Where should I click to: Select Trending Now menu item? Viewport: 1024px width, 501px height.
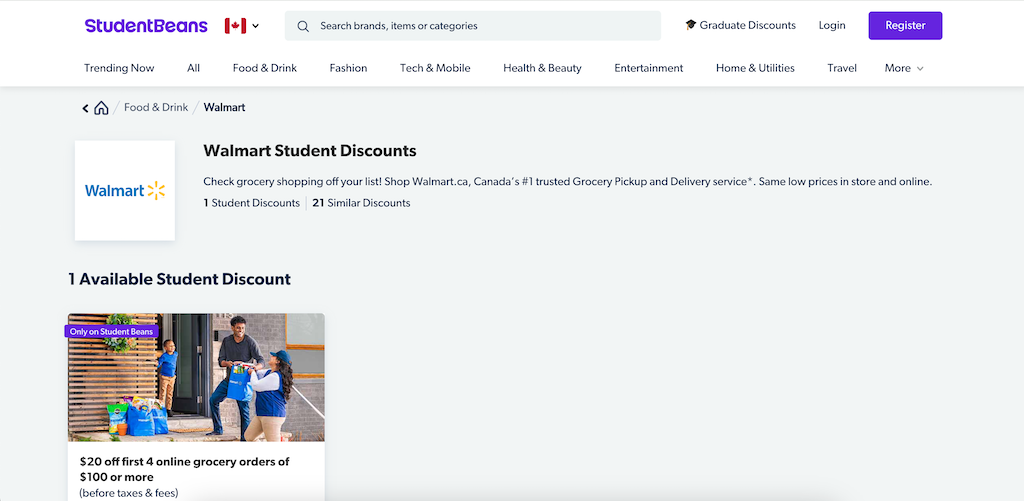click(x=120, y=68)
